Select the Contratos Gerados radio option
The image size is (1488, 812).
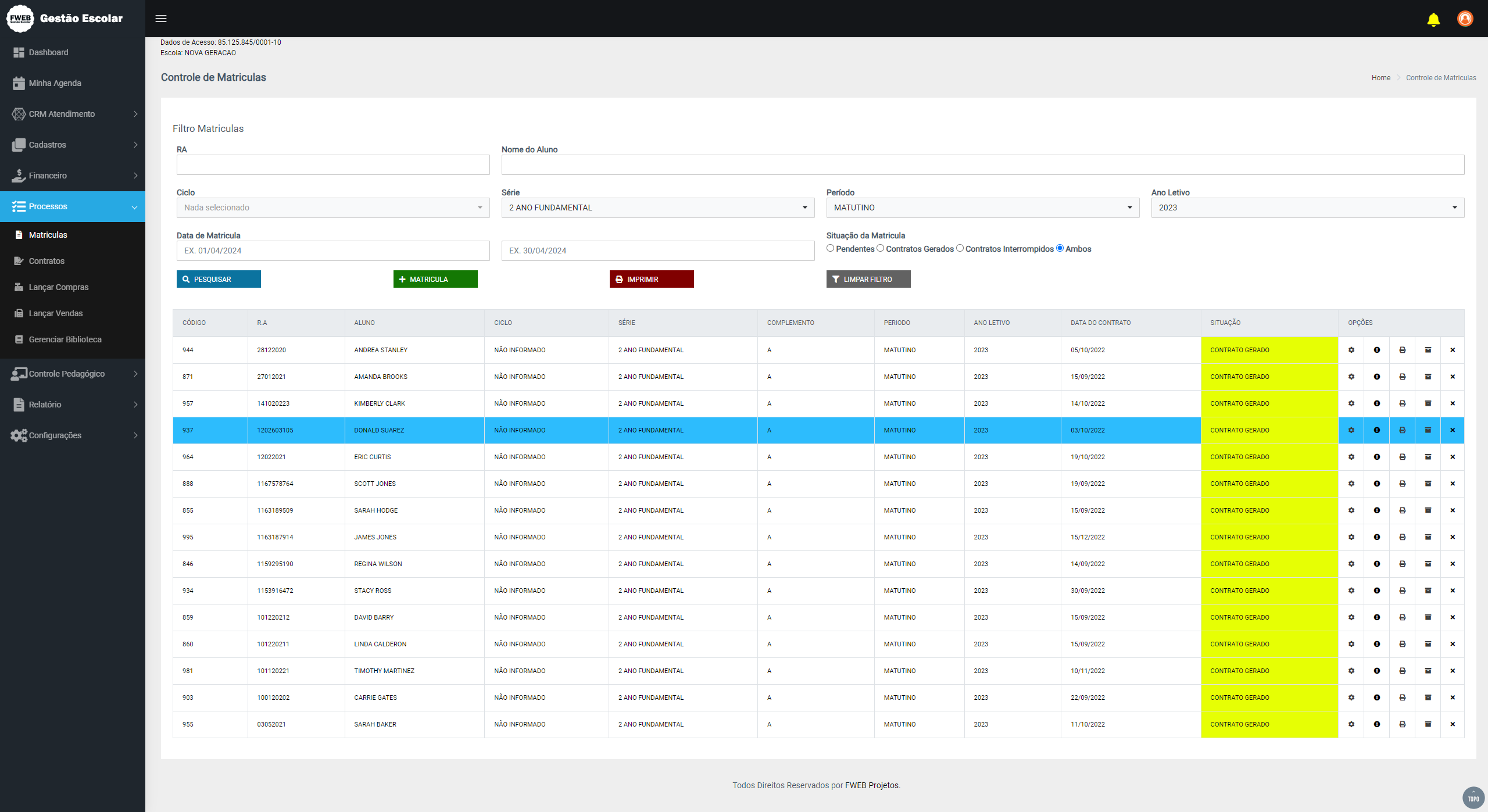881,248
